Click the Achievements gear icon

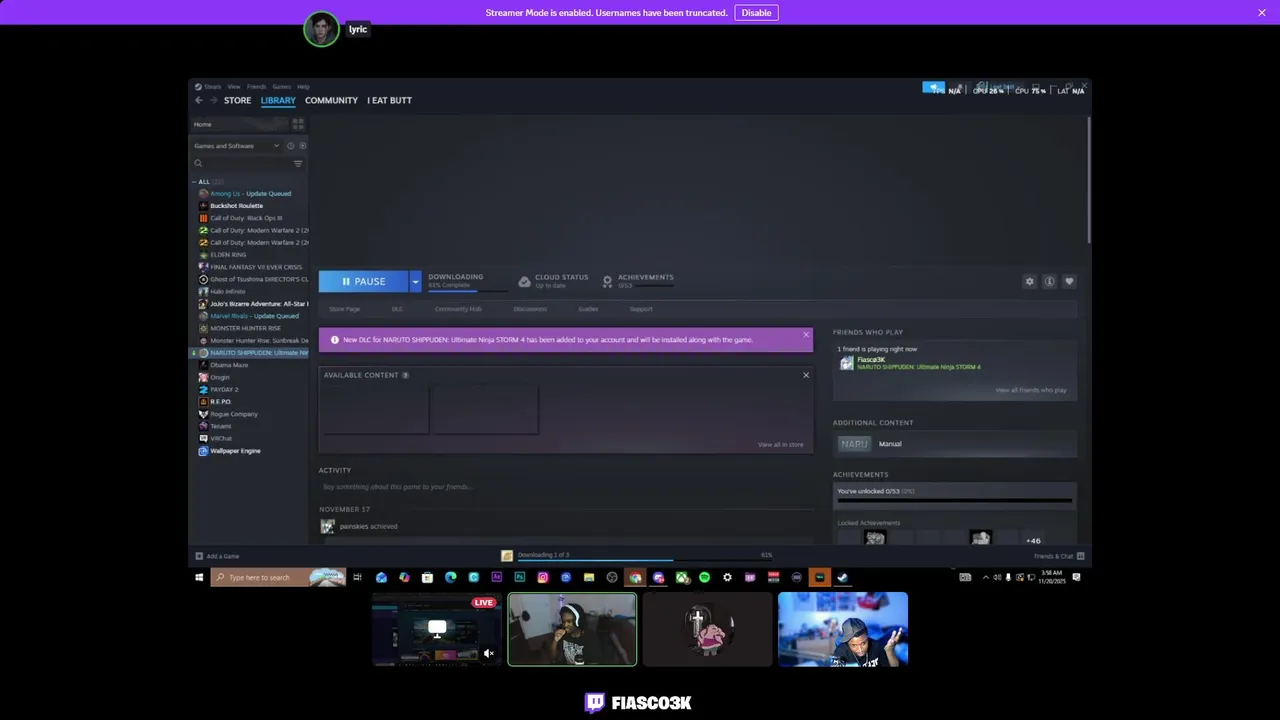point(607,281)
